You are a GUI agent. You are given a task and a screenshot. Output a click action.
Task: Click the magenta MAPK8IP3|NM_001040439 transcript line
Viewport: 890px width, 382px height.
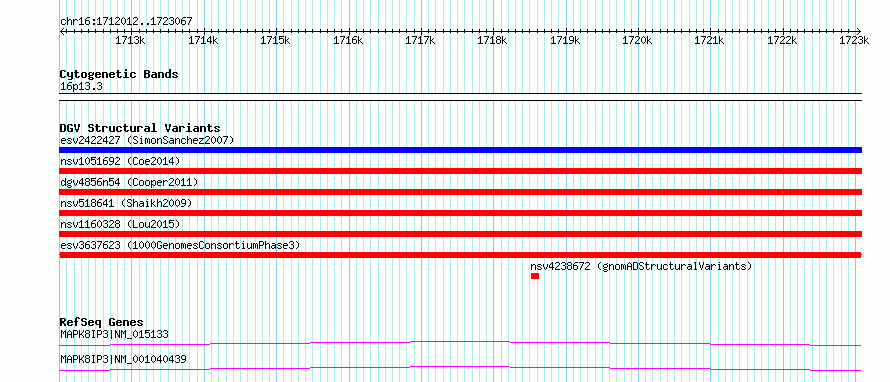pos(460,368)
